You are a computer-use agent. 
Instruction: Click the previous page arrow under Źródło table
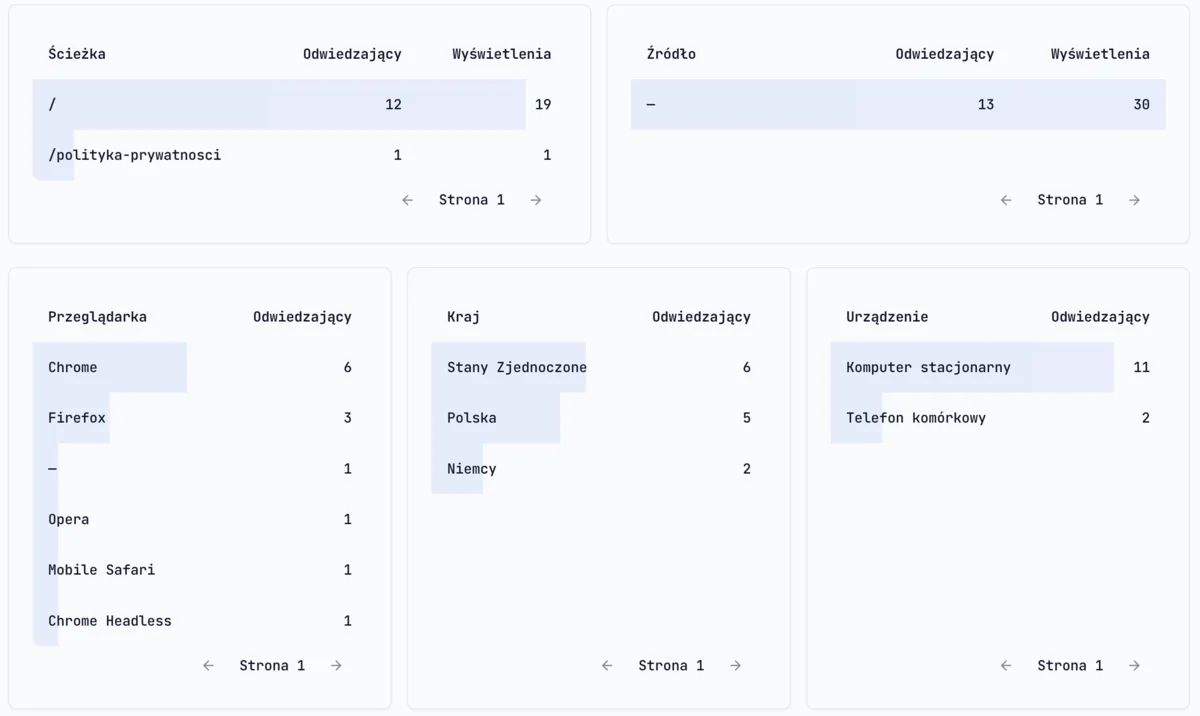coord(1005,199)
